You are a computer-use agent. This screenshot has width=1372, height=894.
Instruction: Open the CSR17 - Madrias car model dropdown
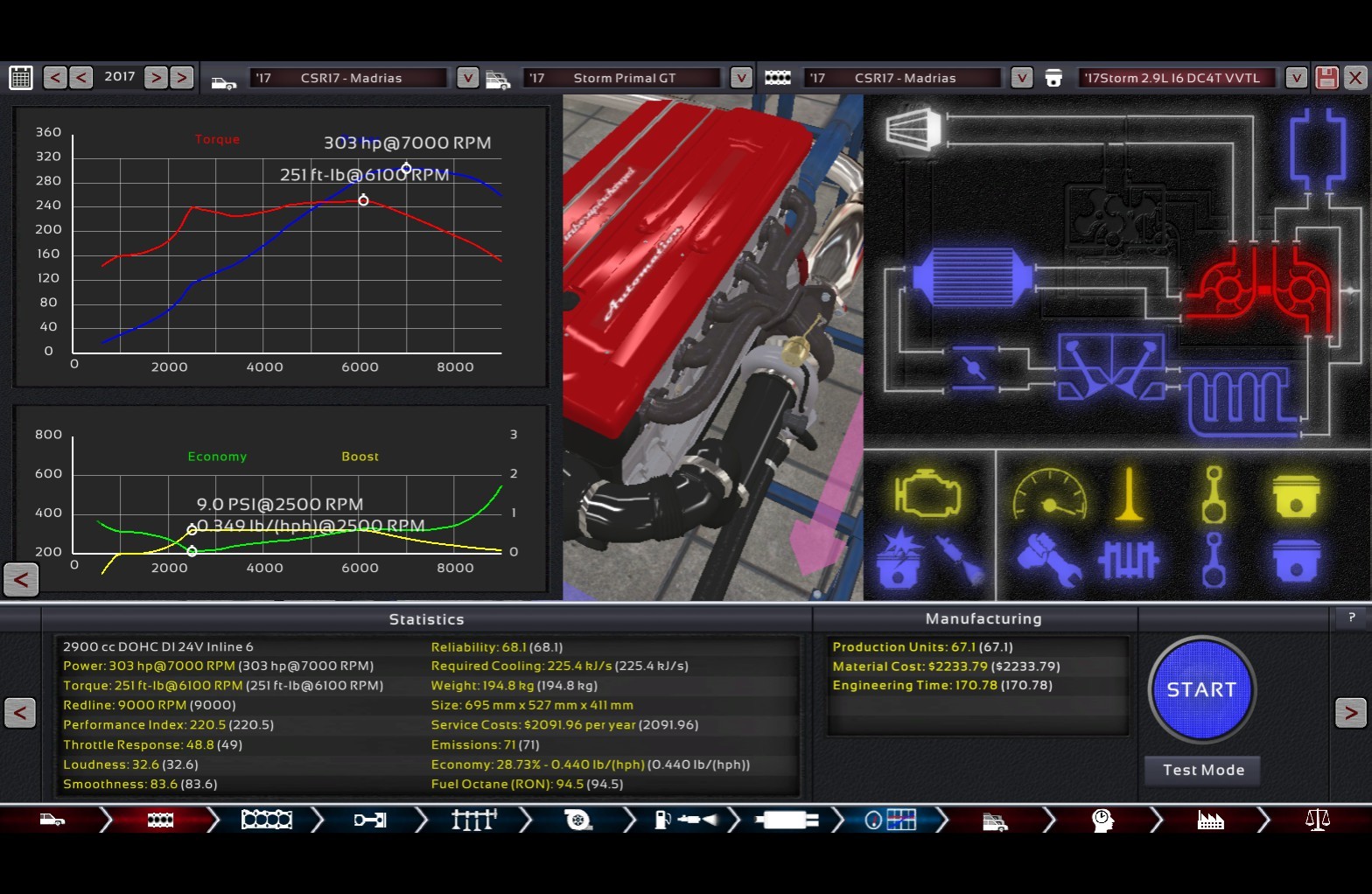(468, 78)
